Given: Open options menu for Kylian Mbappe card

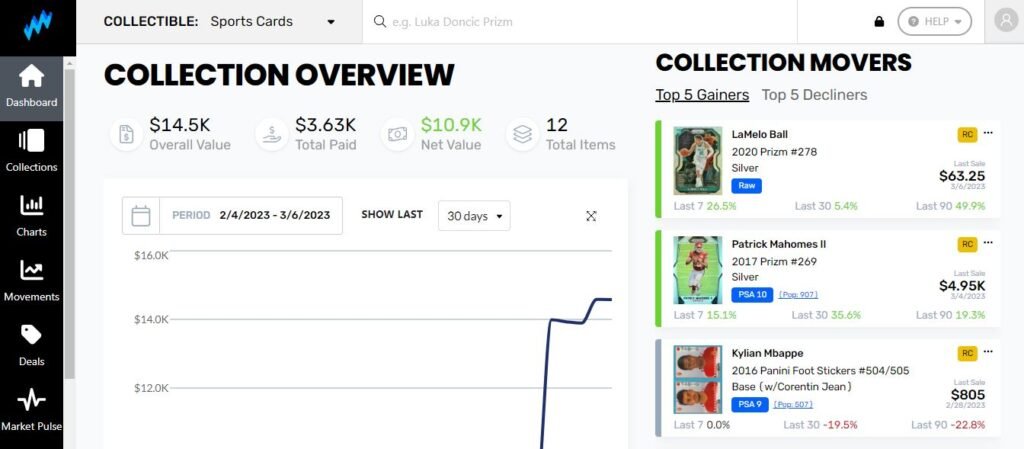Looking at the screenshot, I should click(988, 352).
